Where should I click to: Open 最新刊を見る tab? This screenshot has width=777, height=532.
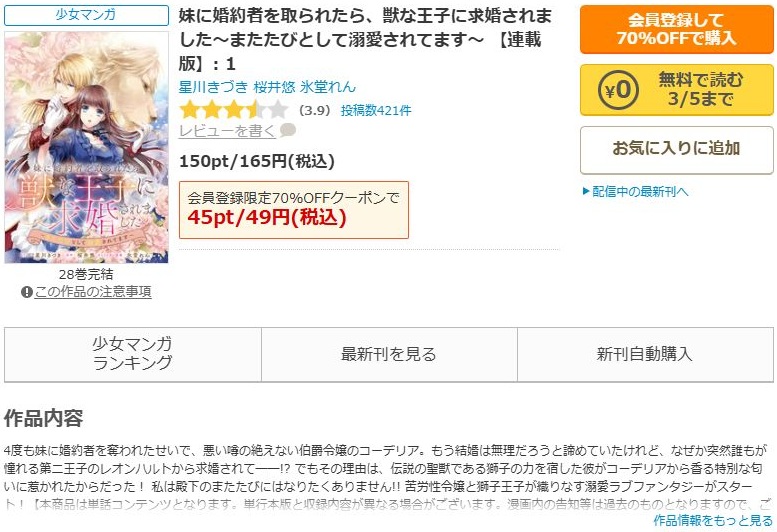(389, 354)
